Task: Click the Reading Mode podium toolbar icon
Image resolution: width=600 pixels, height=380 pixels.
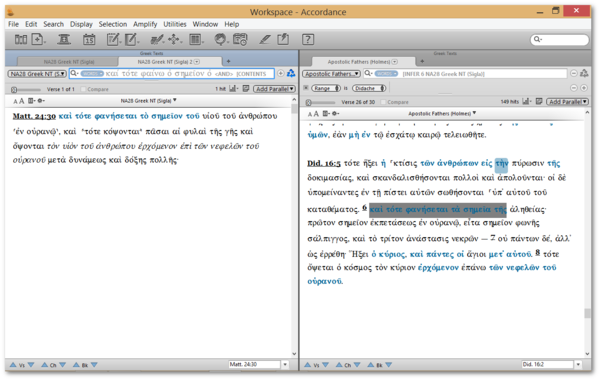Action: coord(64,39)
